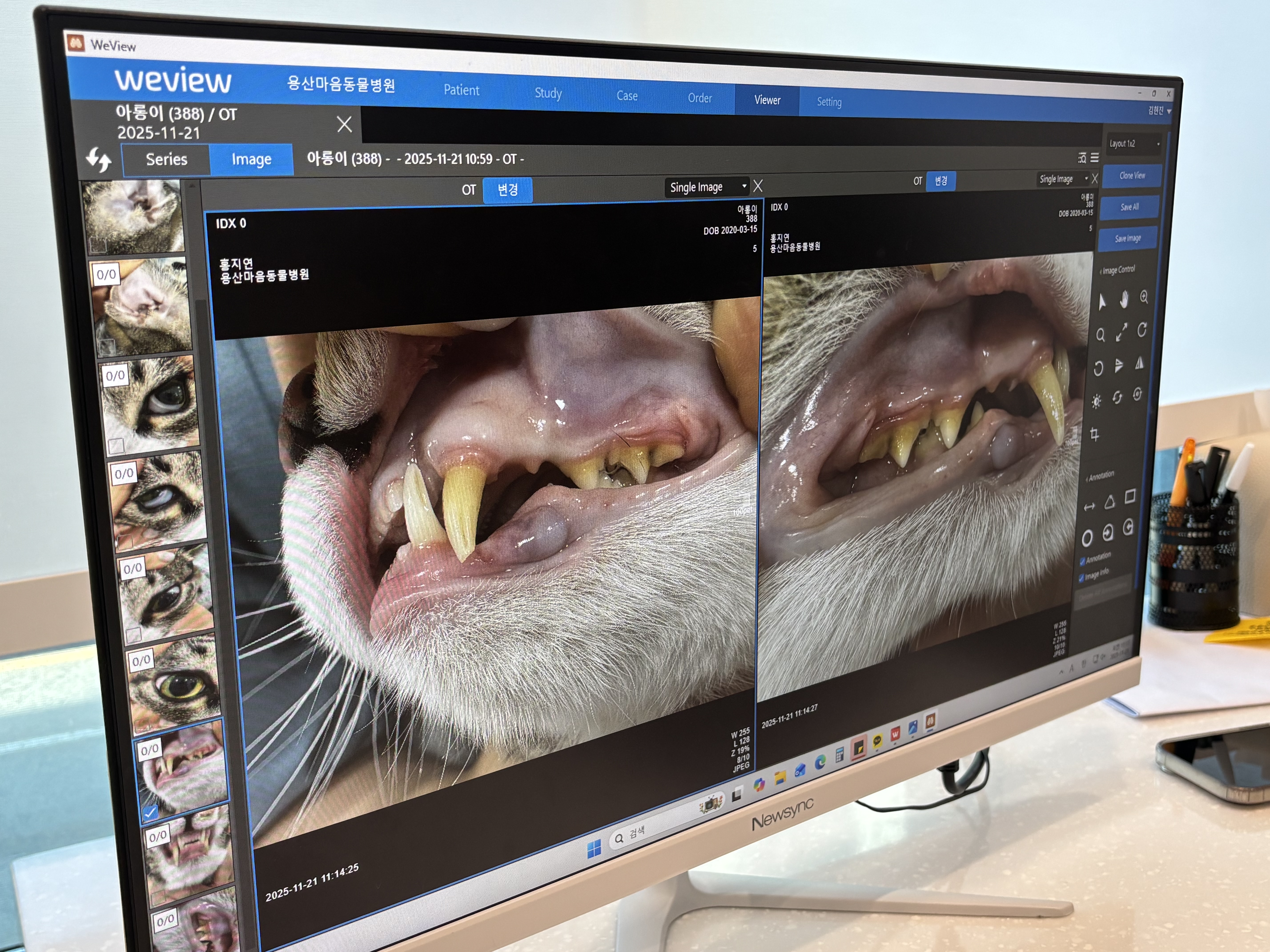Click the circular target reset icon
Screen dimensions: 1270x952
click(1137, 394)
